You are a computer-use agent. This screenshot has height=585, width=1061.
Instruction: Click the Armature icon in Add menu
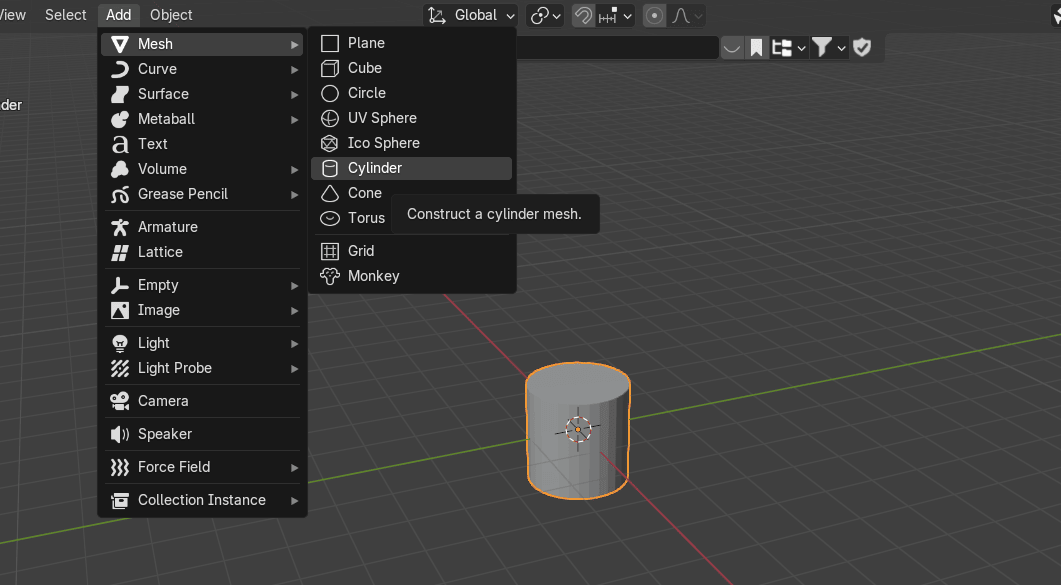(x=120, y=227)
